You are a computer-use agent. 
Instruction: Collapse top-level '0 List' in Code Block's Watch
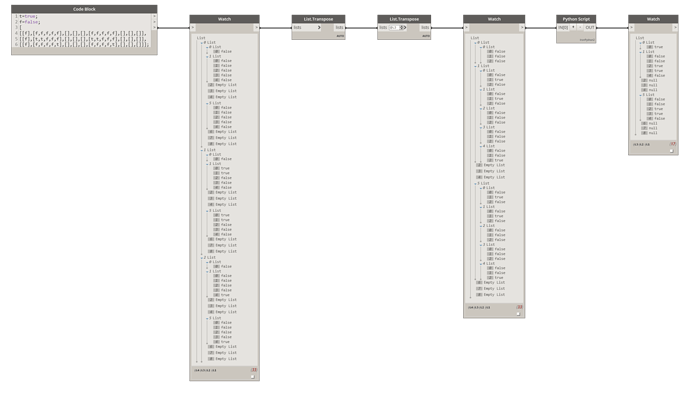coord(202,43)
